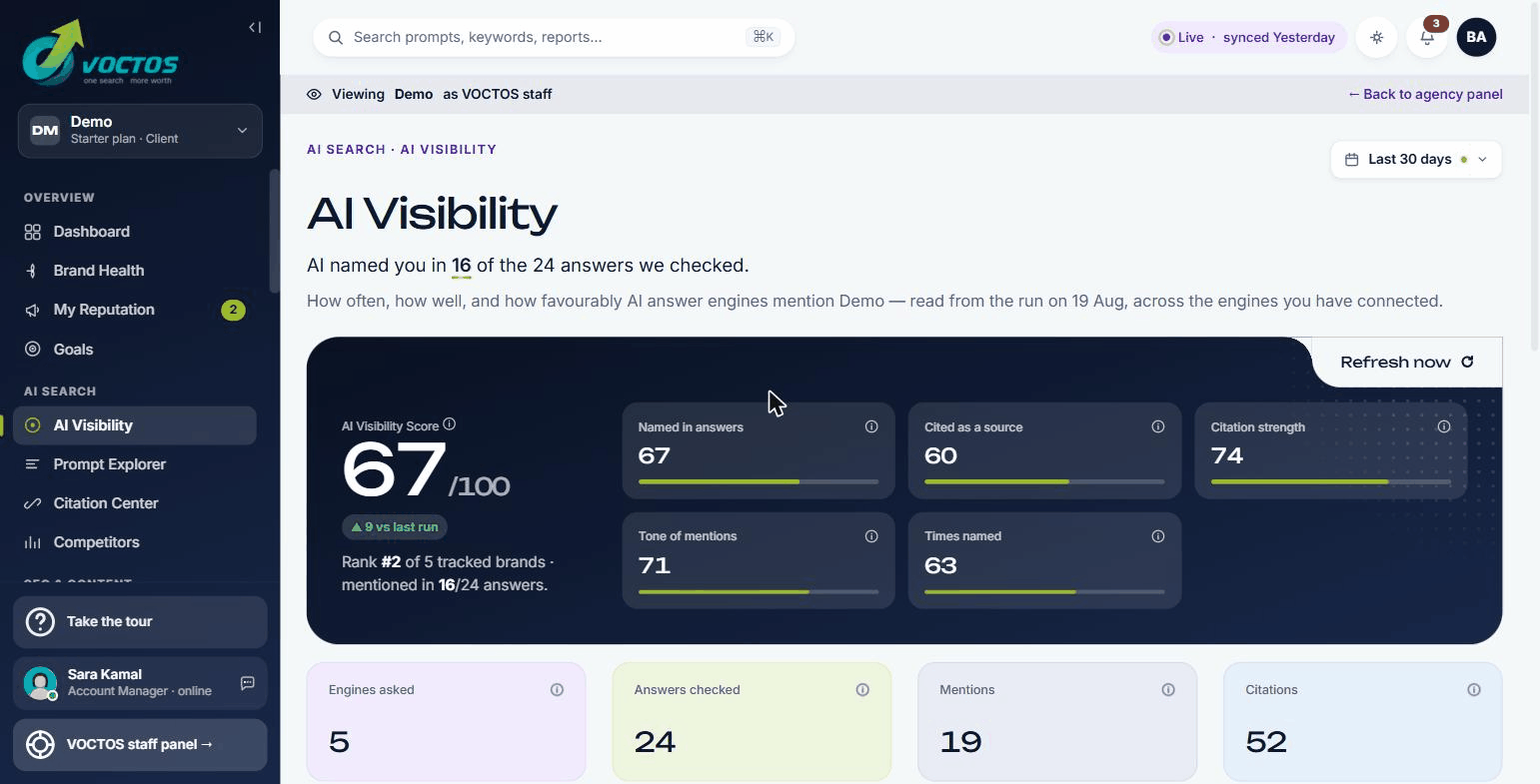Viewport: 1540px width, 784px height.
Task: Click the DM workspace avatar badge
Action: (x=45, y=131)
